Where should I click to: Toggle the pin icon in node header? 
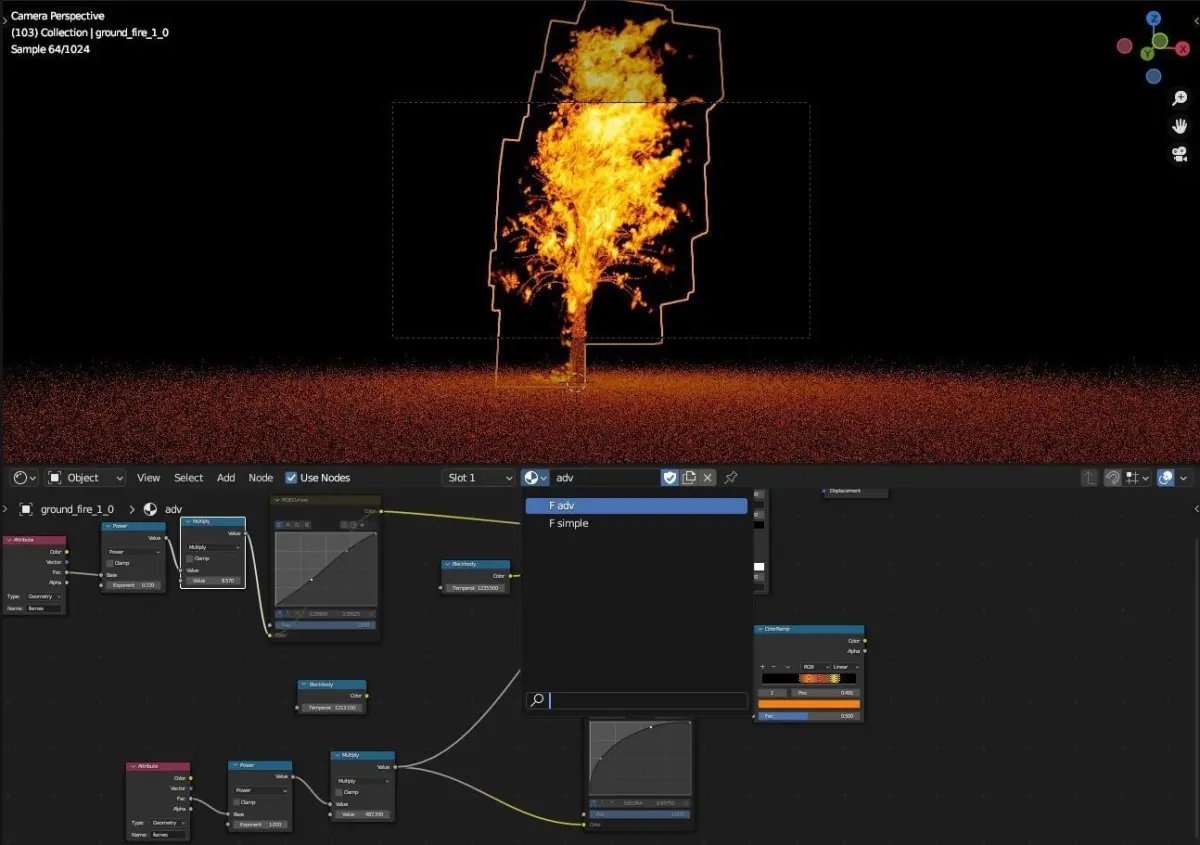731,478
